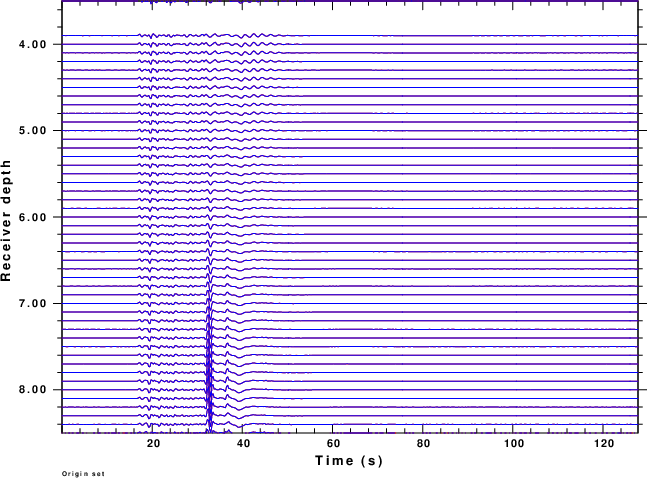The height and width of the screenshot is (478, 647).
Task: Click the depth axis label 4.00
Action: [33, 44]
